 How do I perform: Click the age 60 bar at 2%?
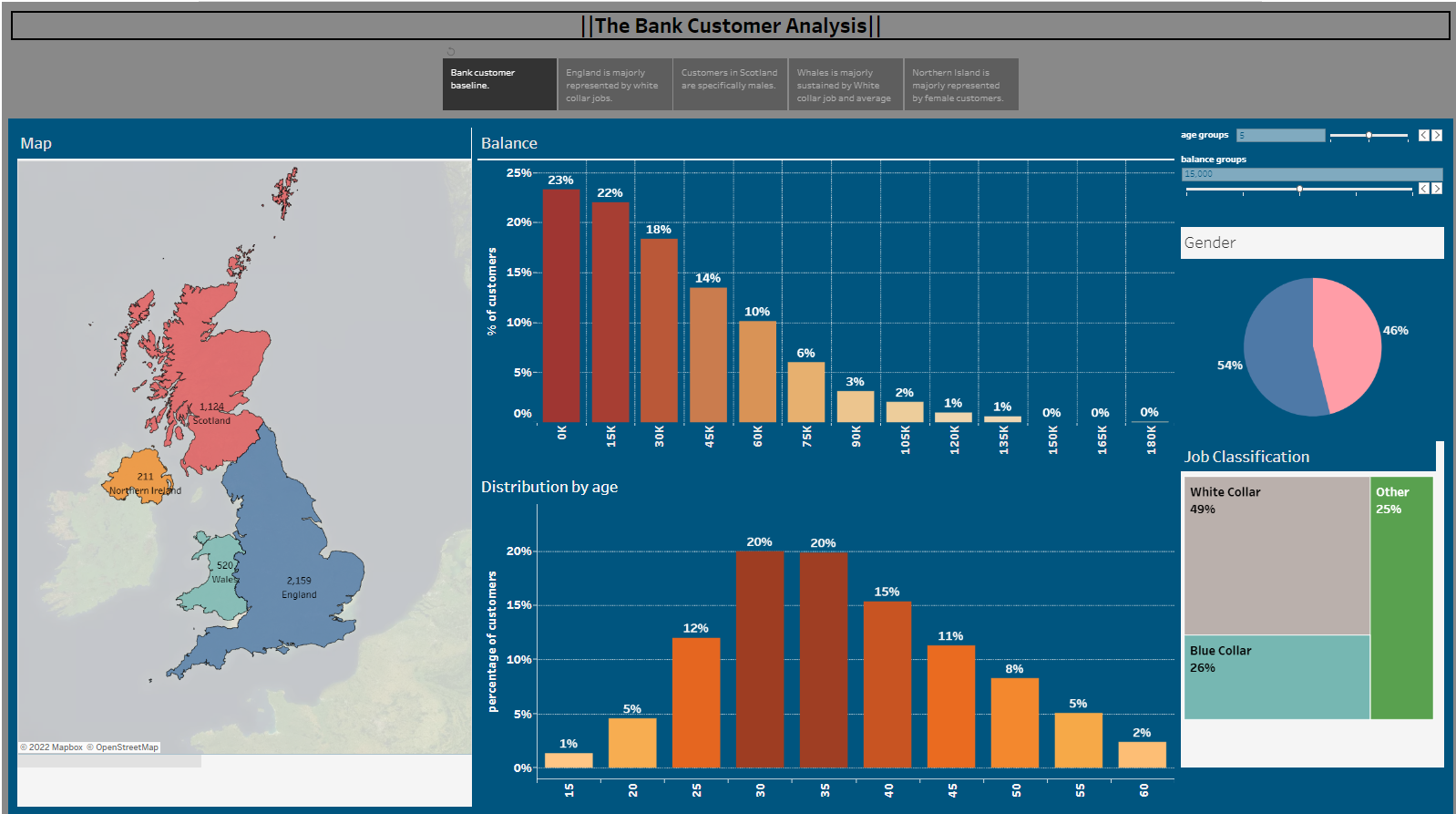coord(1143,755)
